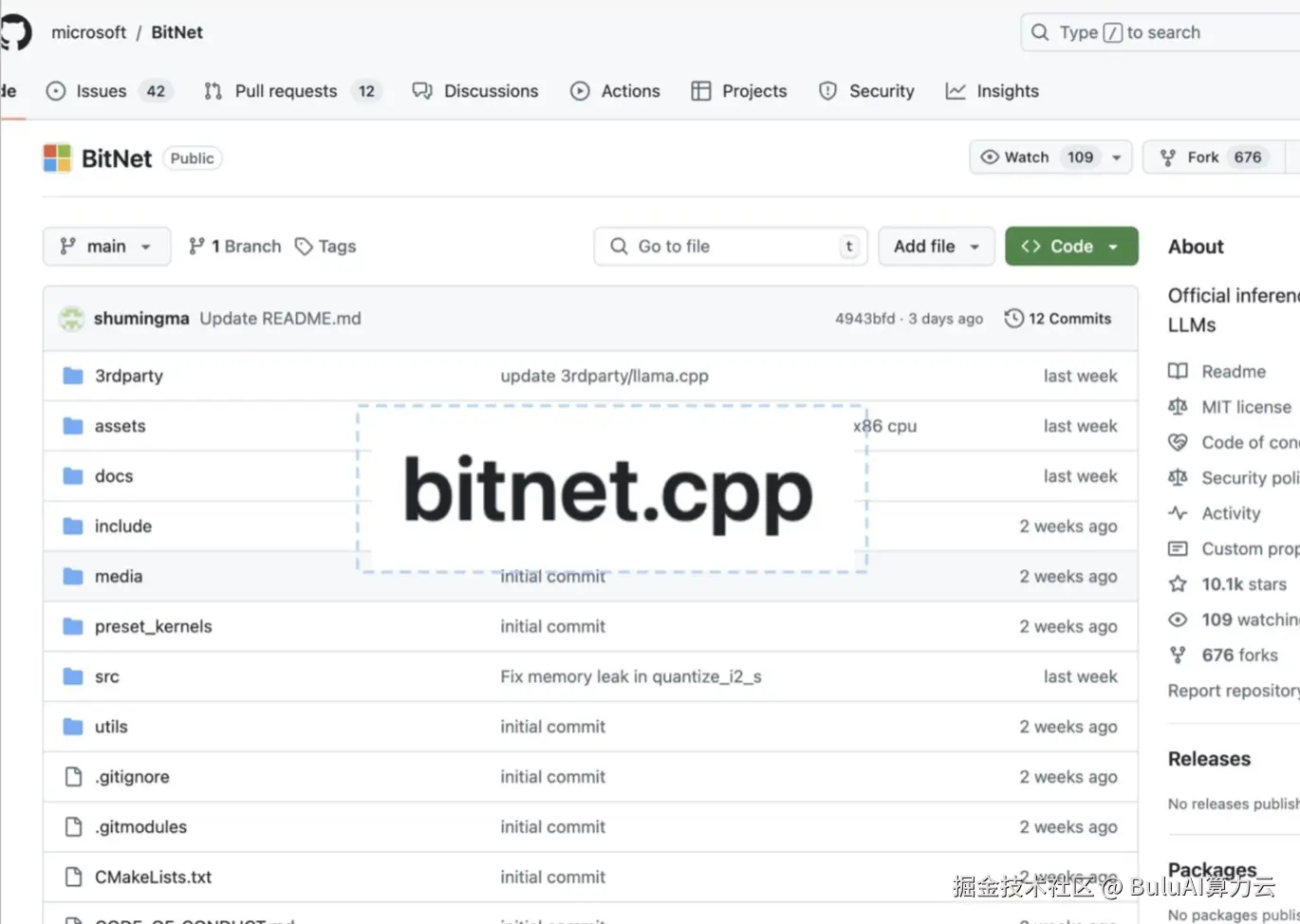Click the Activity pulse icon
This screenshot has width=1300, height=924.
click(1178, 513)
